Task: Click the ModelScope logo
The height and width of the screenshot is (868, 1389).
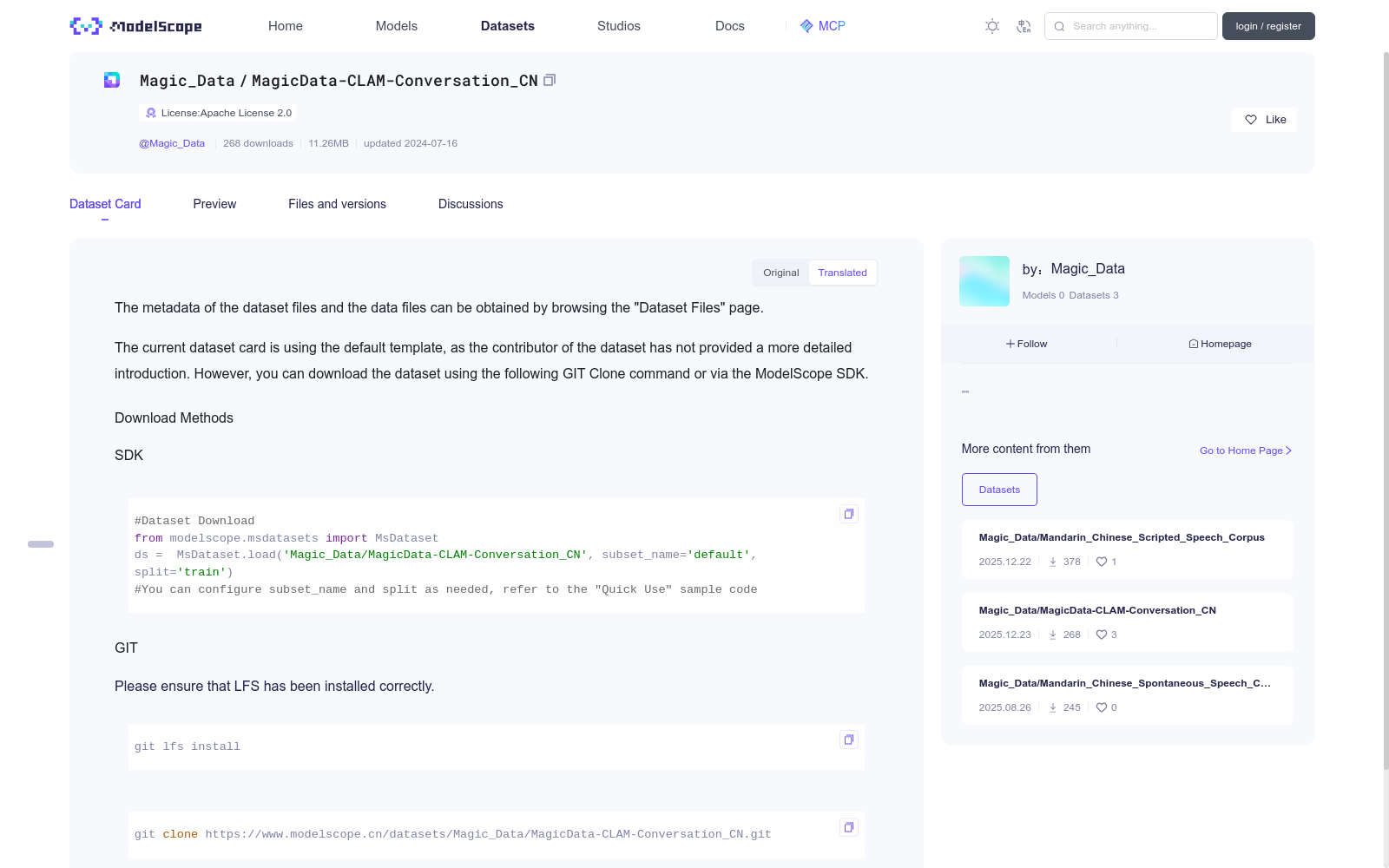Action: 135,26
